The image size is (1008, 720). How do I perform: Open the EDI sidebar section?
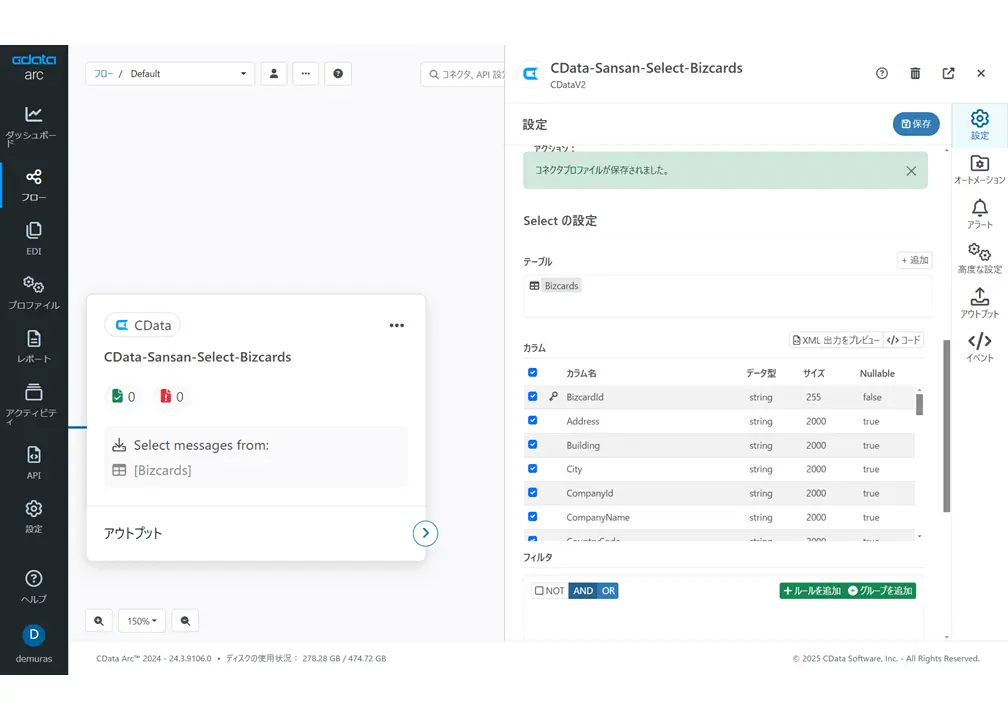[33, 238]
